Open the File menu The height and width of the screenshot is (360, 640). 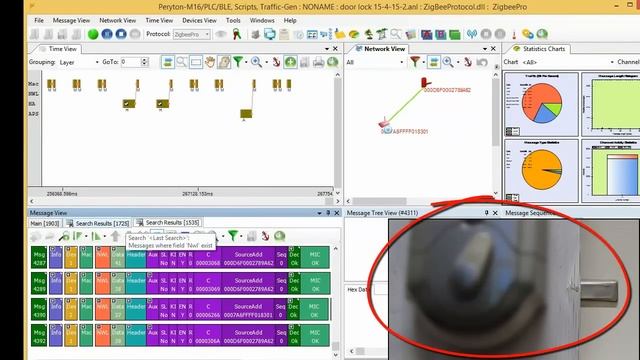pyautogui.click(x=39, y=20)
